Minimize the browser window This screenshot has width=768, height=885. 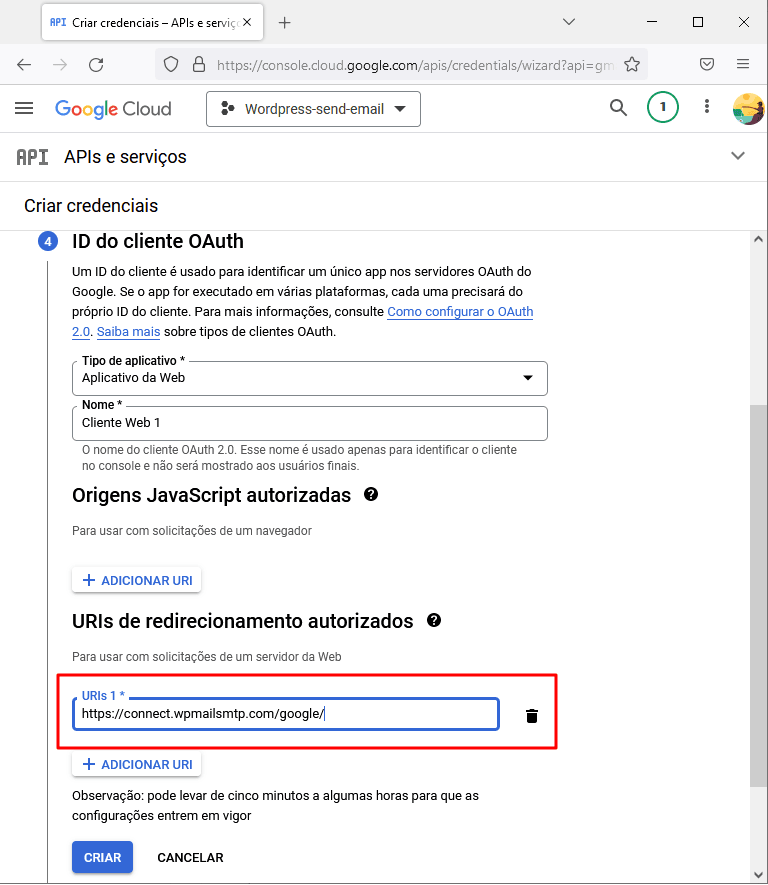tap(652, 22)
